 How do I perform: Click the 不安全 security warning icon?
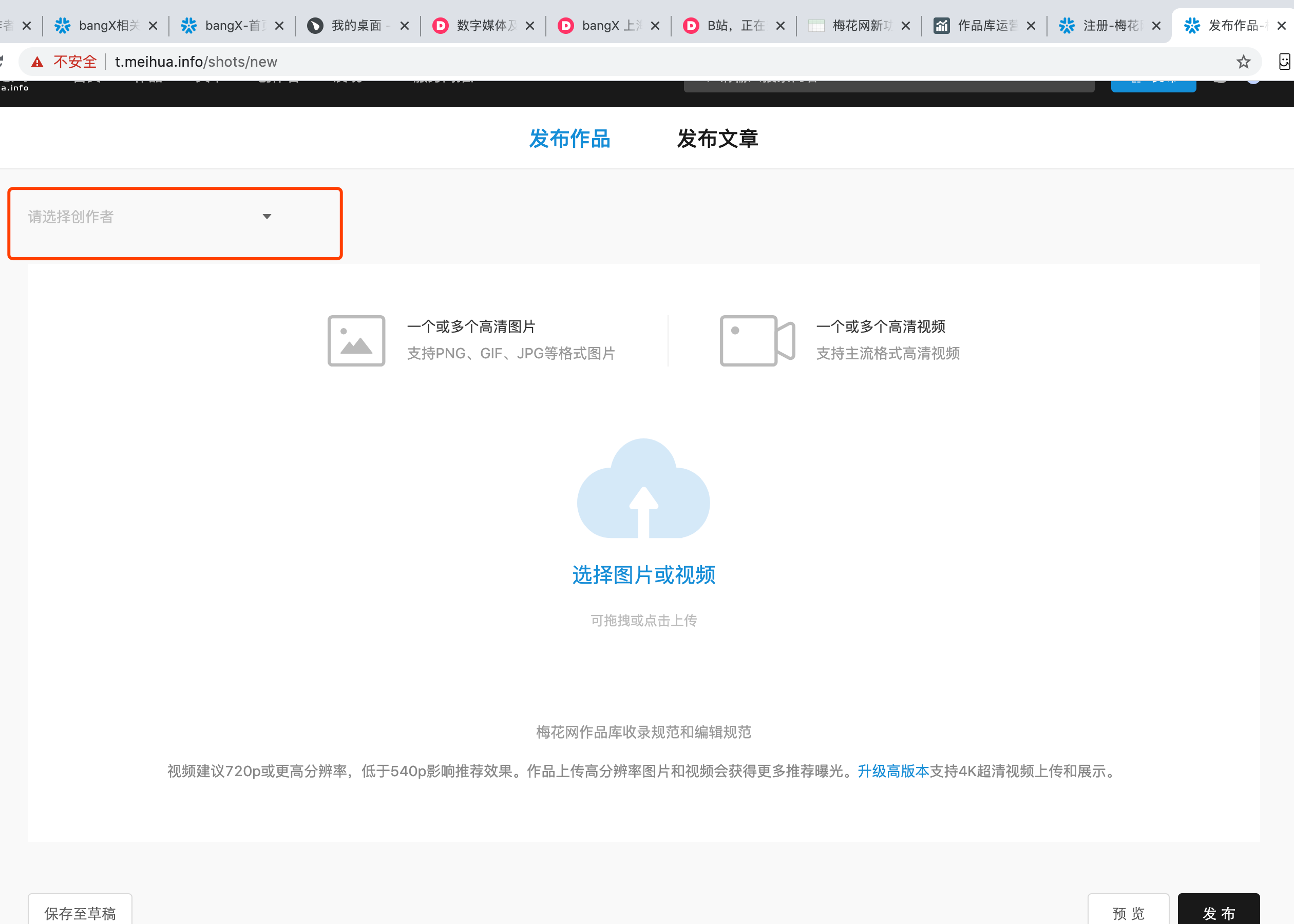pyautogui.click(x=37, y=62)
